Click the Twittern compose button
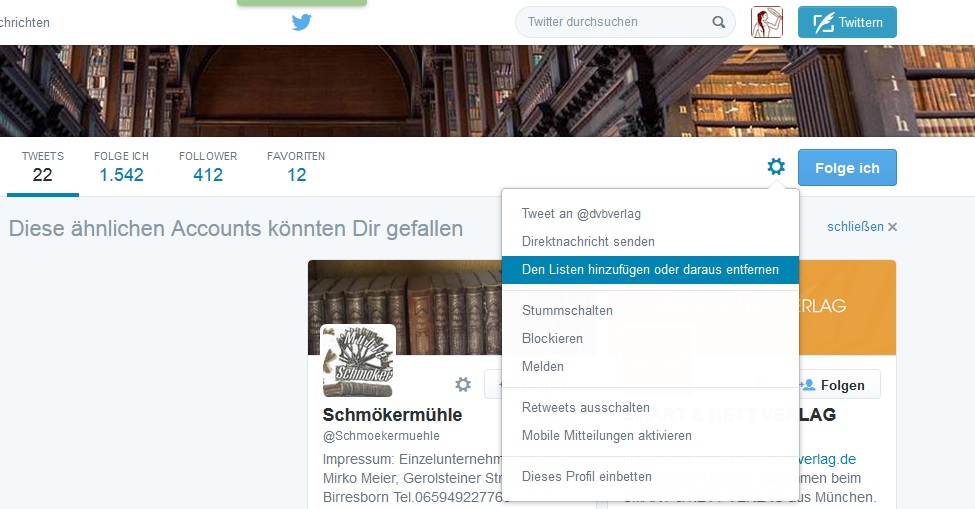 coord(847,22)
